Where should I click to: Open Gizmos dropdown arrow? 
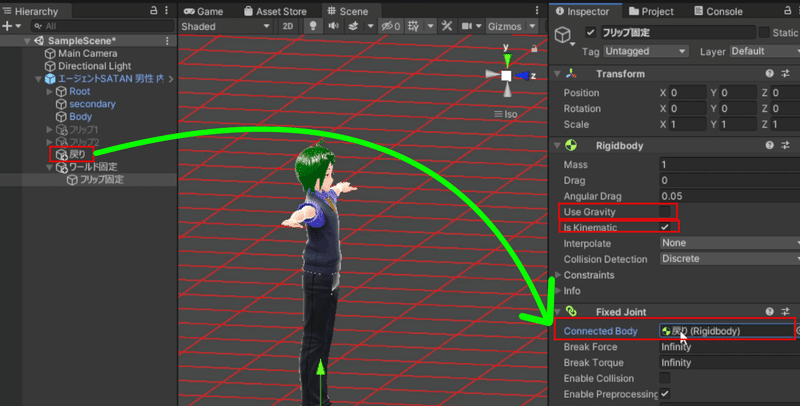click(x=532, y=26)
